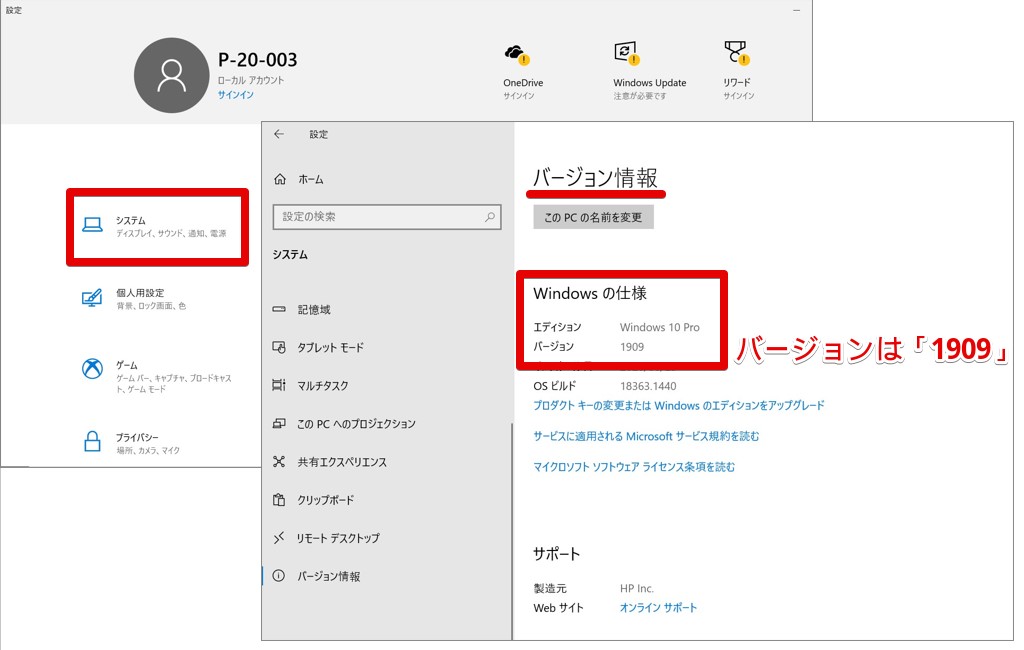Open プロダクト キーの変更 link
This screenshot has width=1024, height=650.
[679, 405]
